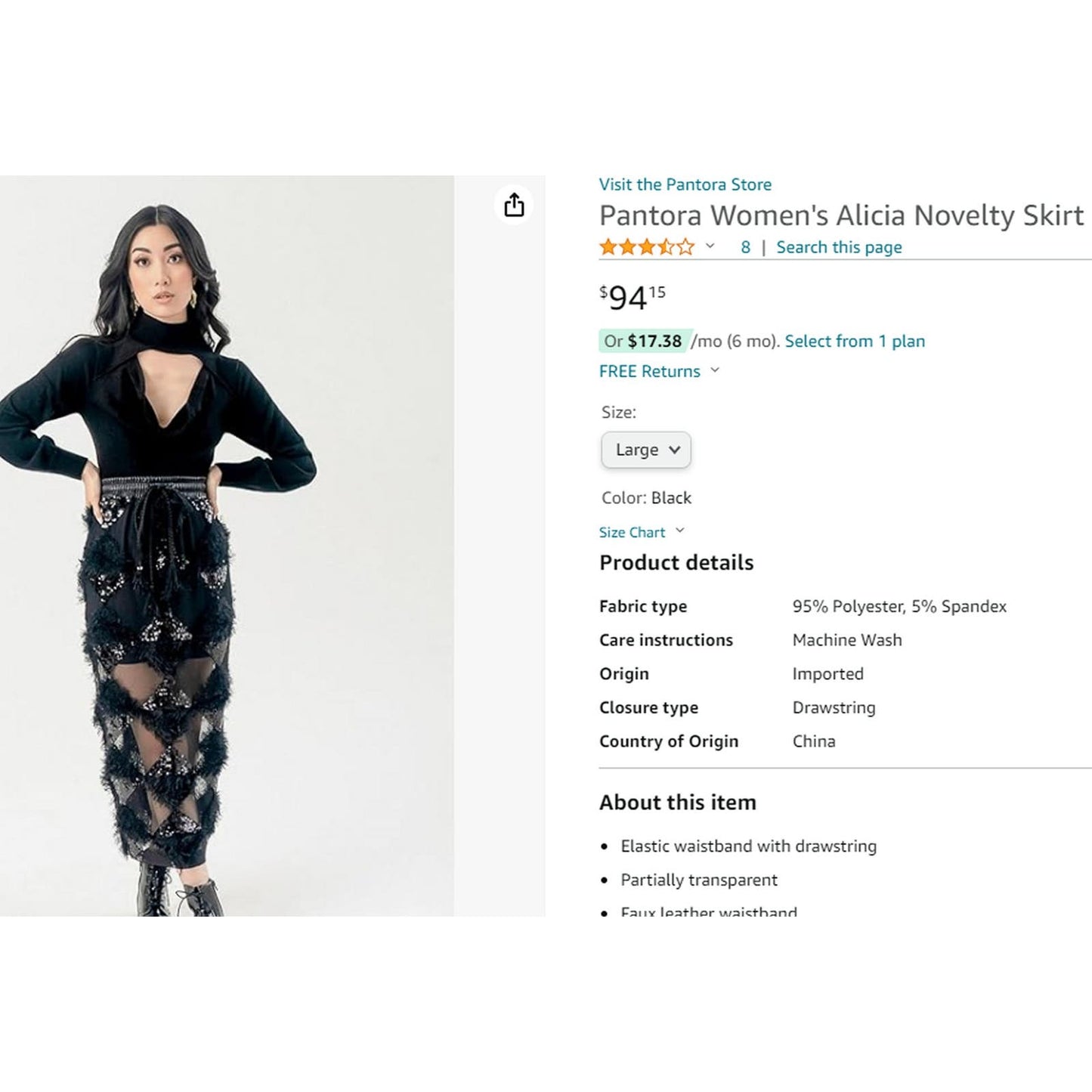Click the $94.15 price text

point(633,298)
